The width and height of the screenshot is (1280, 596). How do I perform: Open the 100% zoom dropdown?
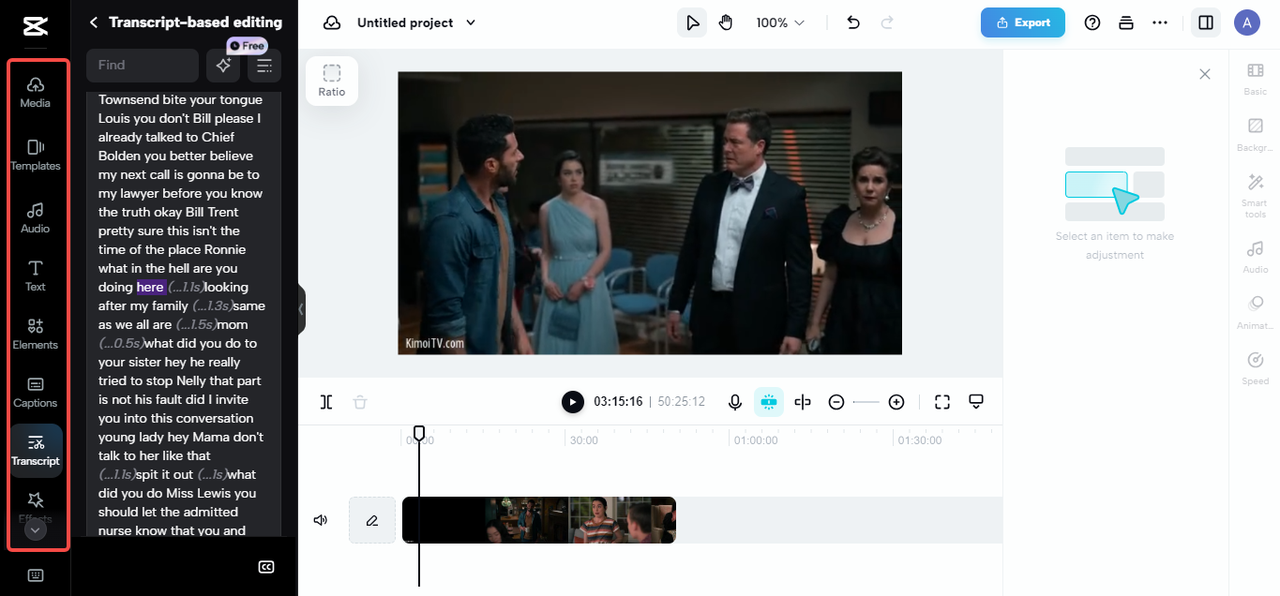click(x=780, y=22)
